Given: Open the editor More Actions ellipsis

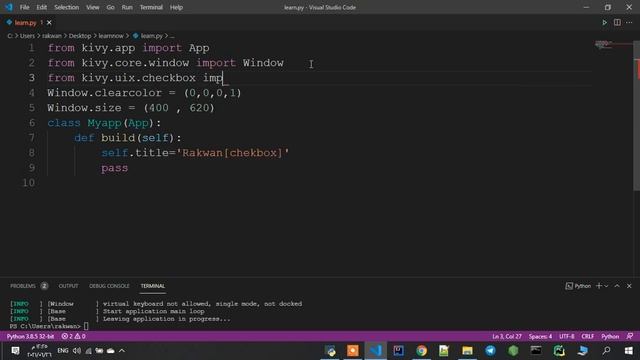Looking at the screenshot, I should (629, 22).
